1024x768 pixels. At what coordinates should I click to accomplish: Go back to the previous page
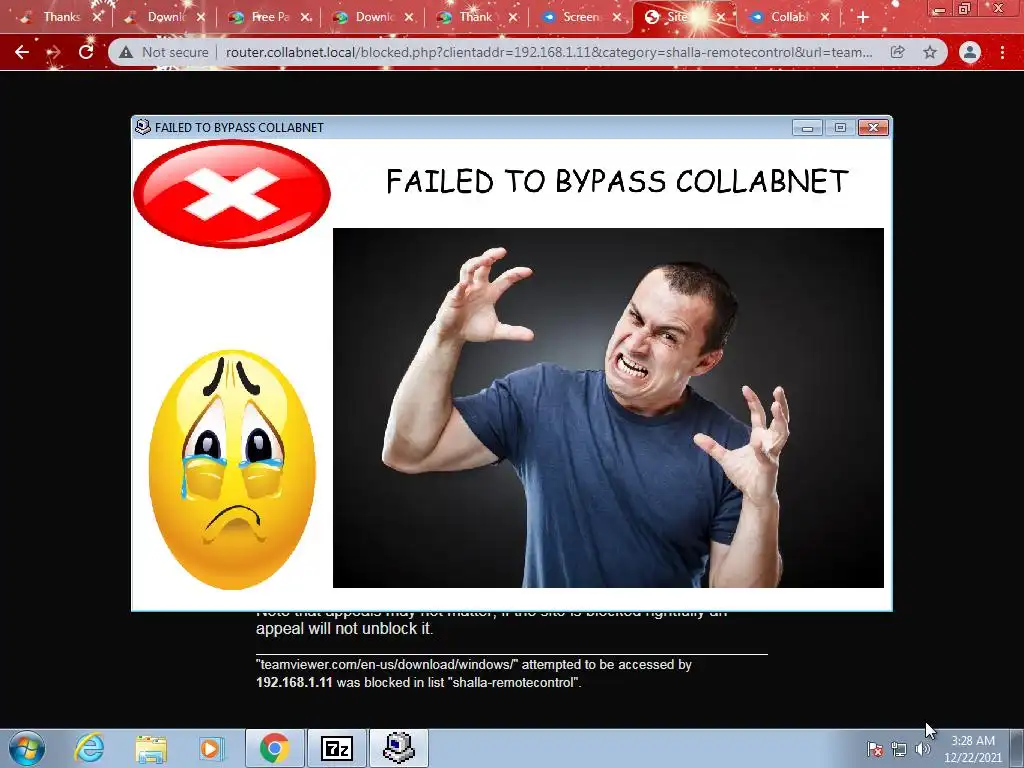click(x=22, y=52)
